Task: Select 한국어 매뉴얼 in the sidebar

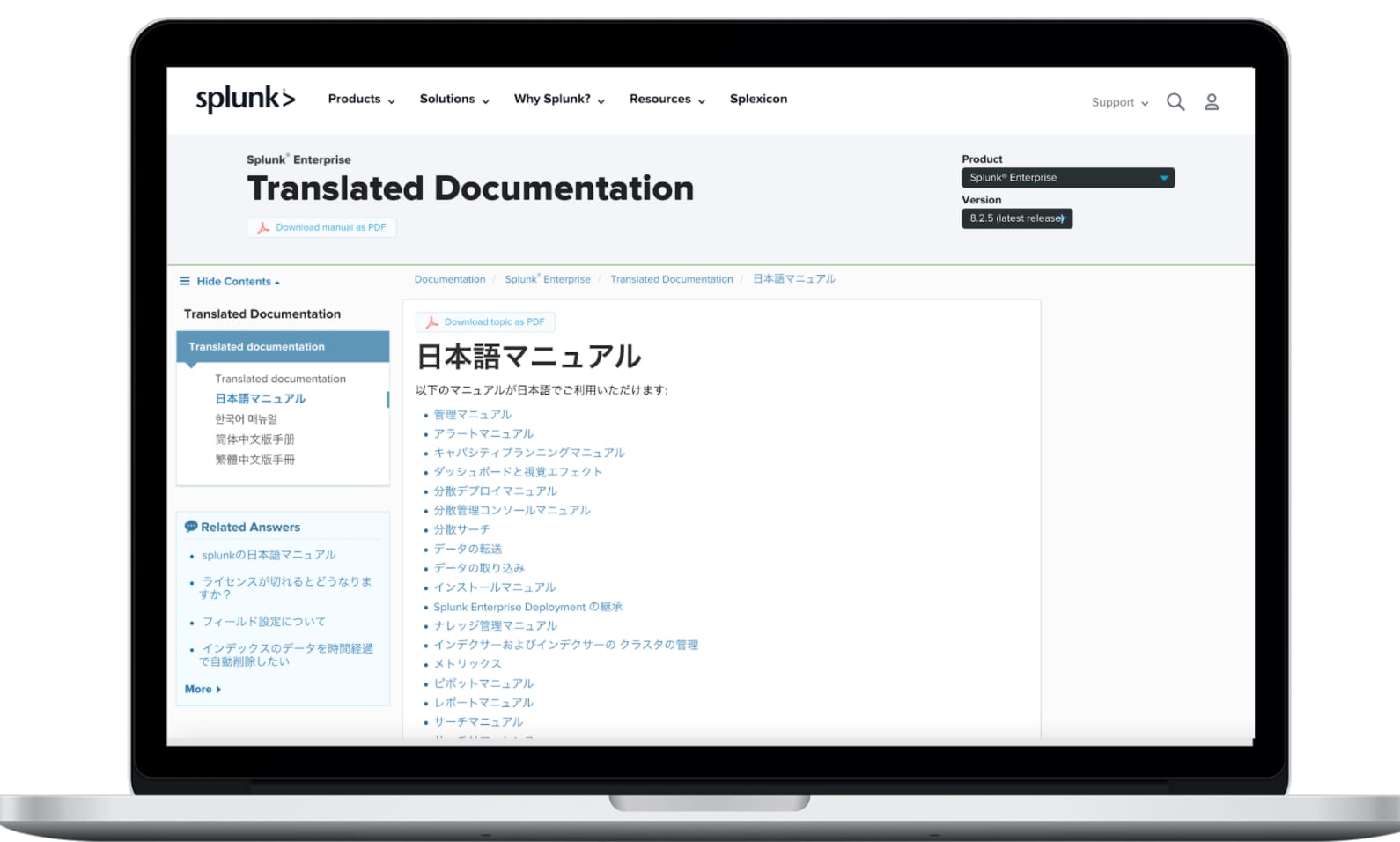Action: pyautogui.click(x=247, y=419)
